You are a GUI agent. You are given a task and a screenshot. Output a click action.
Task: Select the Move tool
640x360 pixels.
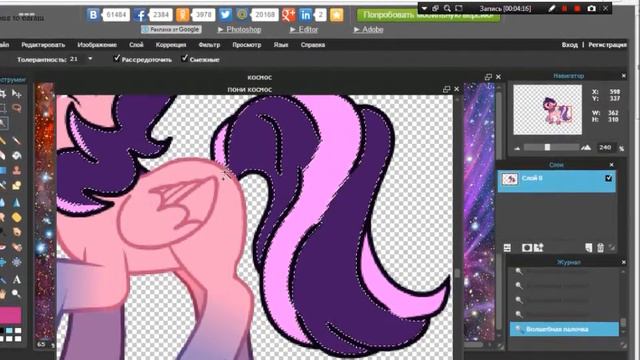click(x=16, y=94)
